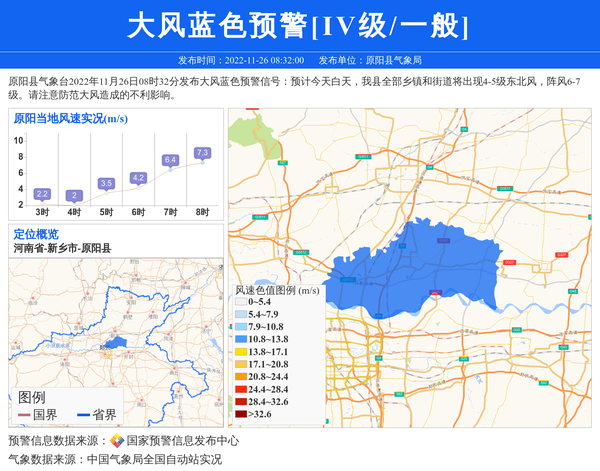Click the 6.4 data label at 7时
The height and width of the screenshot is (471, 600).
tap(170, 160)
